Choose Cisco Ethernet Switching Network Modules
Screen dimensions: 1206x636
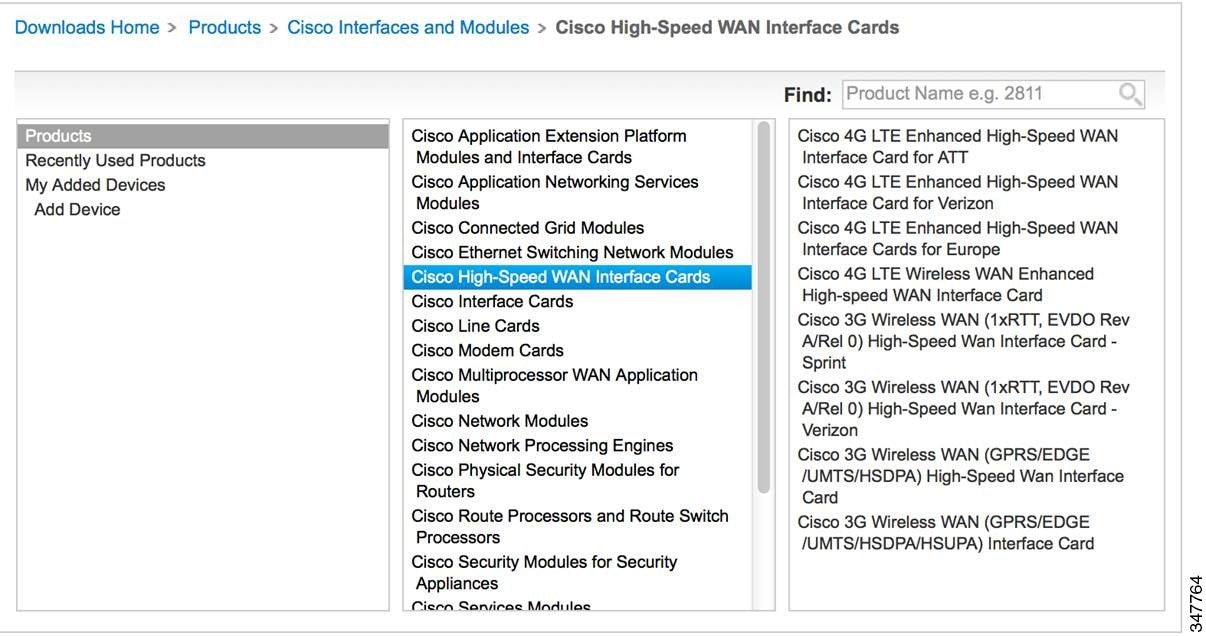tap(572, 252)
